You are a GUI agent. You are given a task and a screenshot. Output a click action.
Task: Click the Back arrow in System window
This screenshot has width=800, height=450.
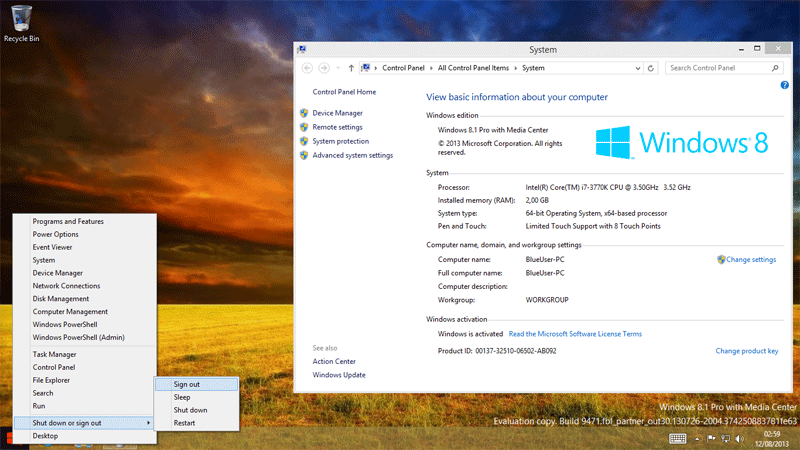point(307,68)
